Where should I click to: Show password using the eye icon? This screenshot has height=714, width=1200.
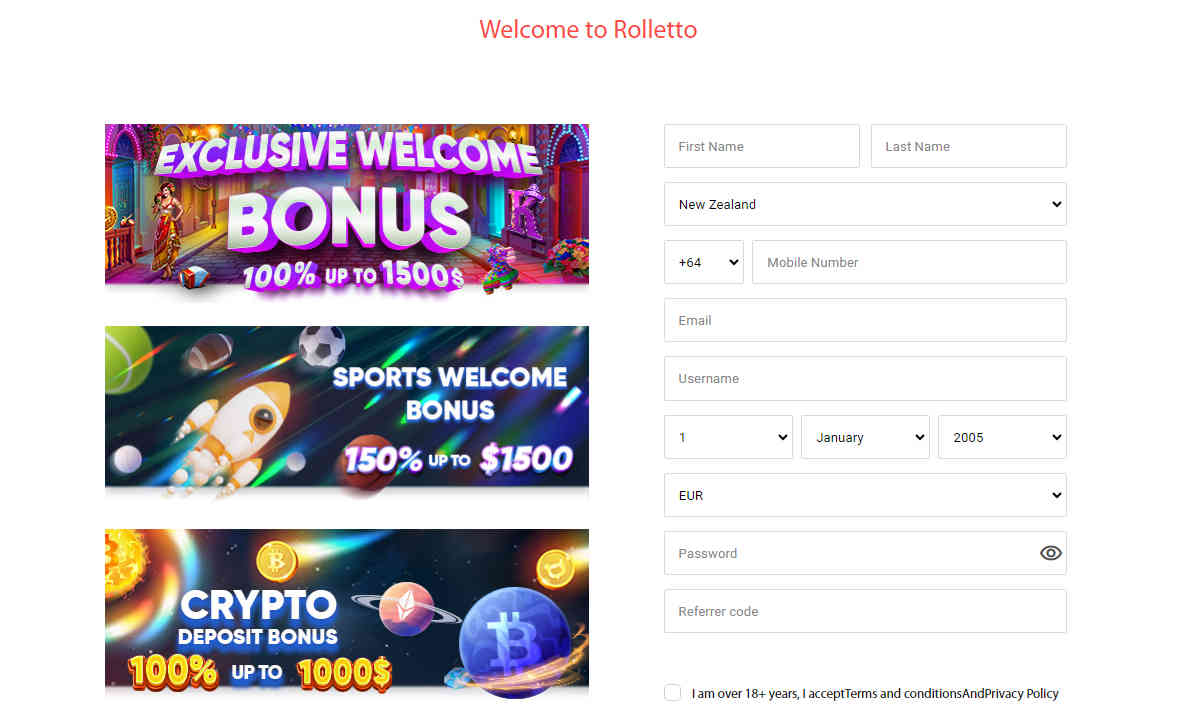click(1050, 553)
